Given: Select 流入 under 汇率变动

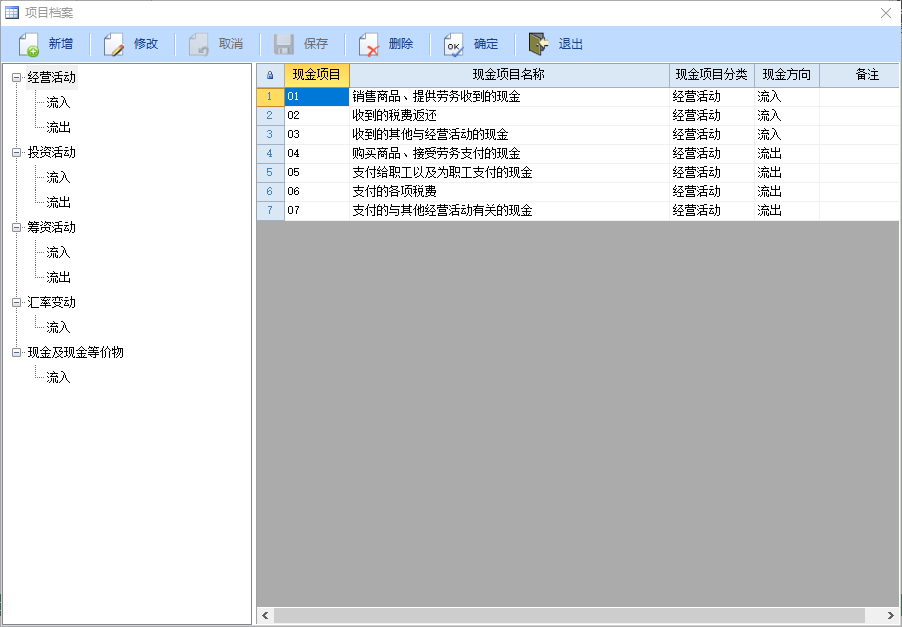Looking at the screenshot, I should (58, 327).
